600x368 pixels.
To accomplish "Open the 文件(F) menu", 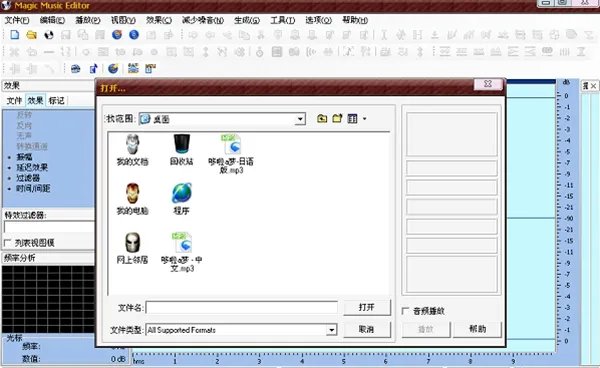I will tap(17, 20).
